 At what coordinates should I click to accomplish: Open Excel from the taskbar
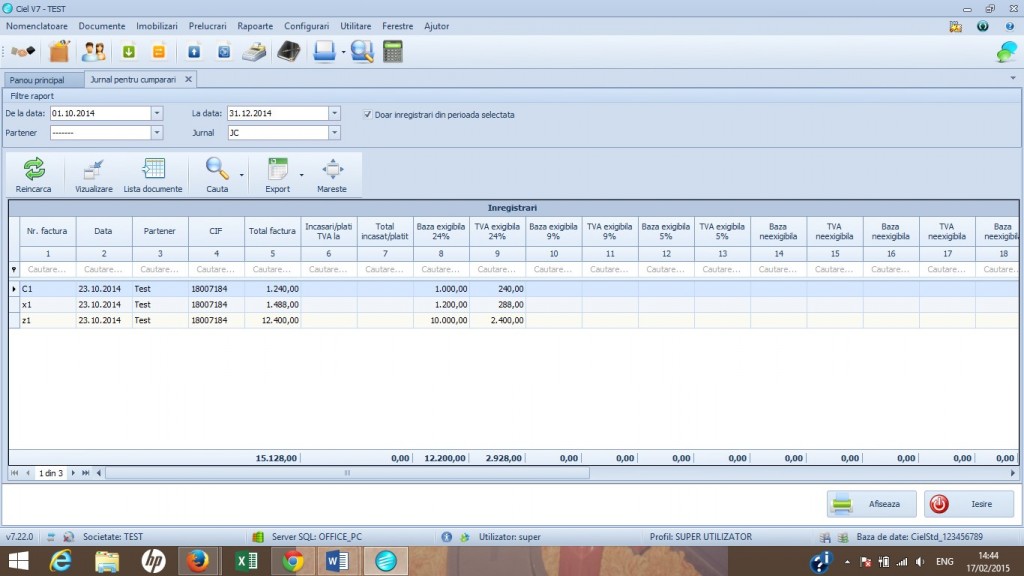(x=246, y=561)
